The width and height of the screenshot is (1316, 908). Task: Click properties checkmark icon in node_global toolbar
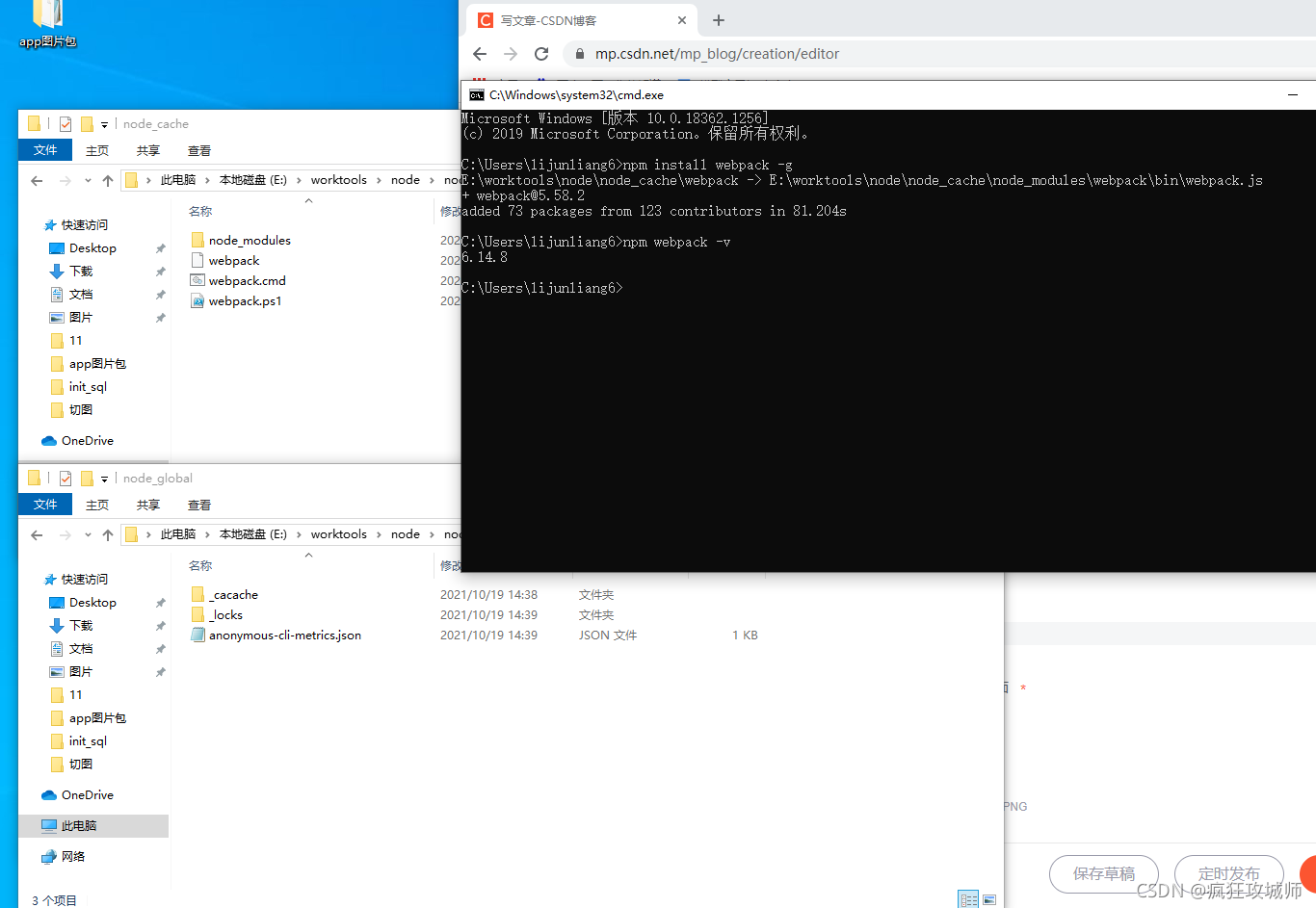point(66,479)
